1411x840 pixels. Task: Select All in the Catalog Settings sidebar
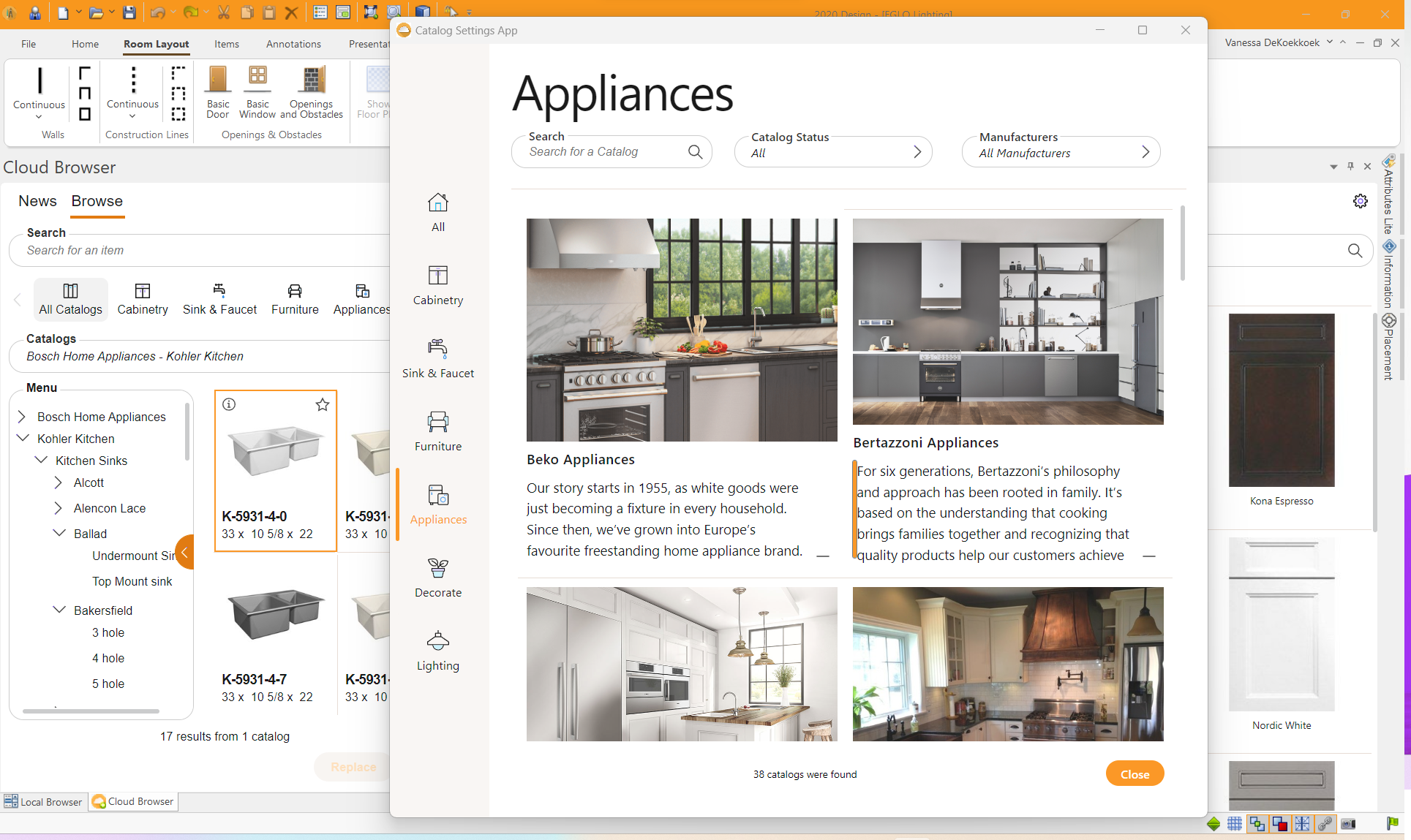pos(438,212)
